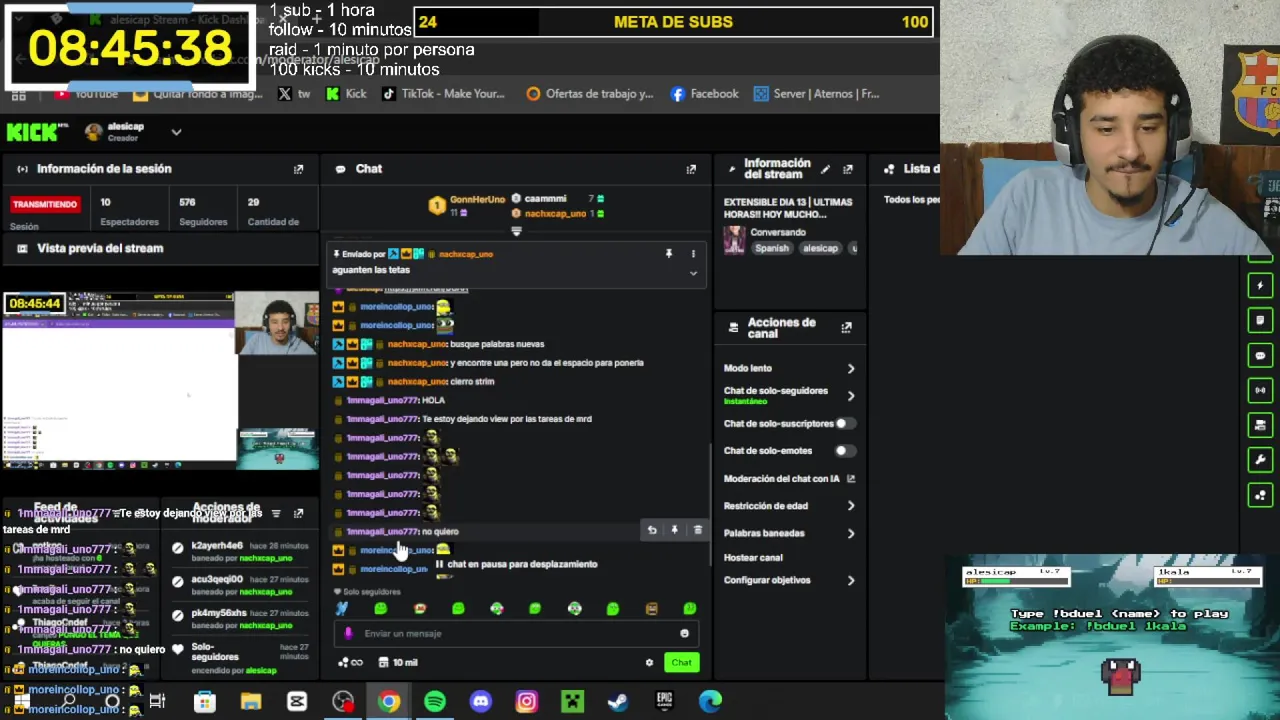The image size is (1280, 720).
Task: Edit stream info with pencil icon
Action: (x=825, y=169)
